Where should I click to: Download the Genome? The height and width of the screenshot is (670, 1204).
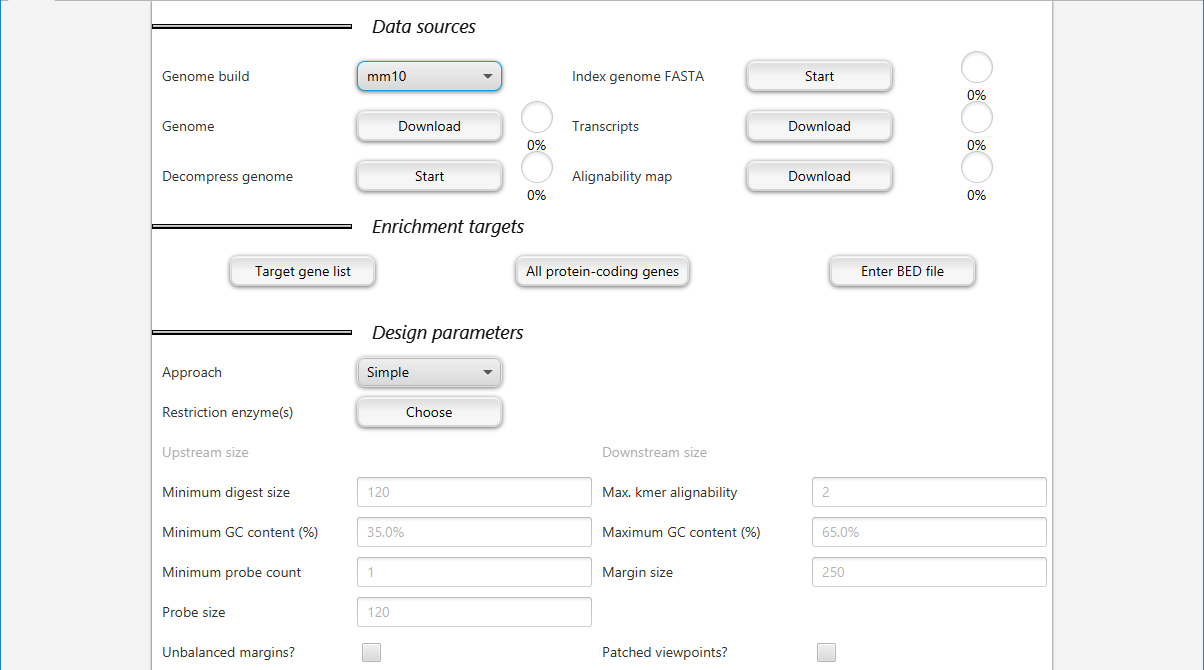(429, 126)
